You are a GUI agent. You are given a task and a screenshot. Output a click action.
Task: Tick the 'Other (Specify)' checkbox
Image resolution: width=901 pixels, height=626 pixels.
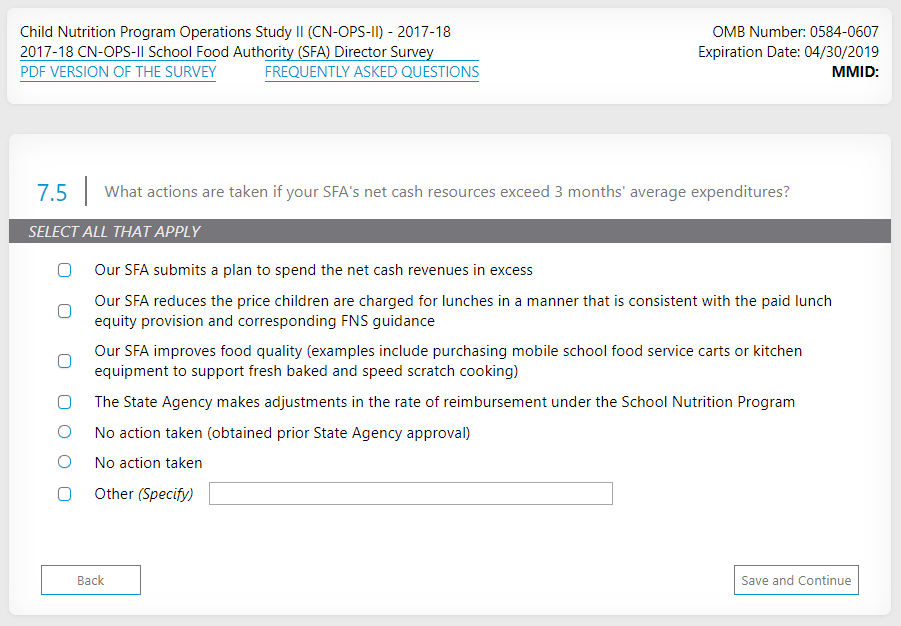tap(65, 494)
